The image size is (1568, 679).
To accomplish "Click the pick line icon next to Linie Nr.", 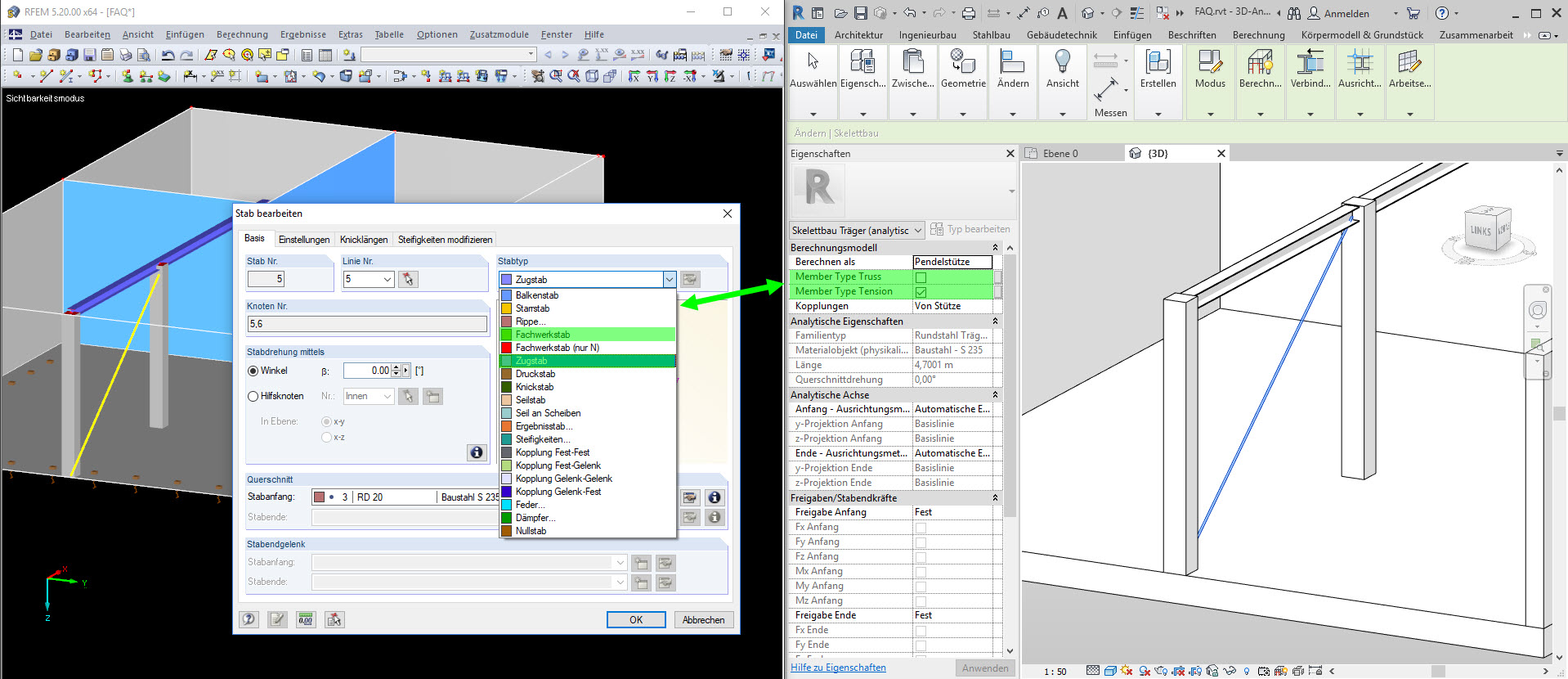I will pyautogui.click(x=408, y=279).
